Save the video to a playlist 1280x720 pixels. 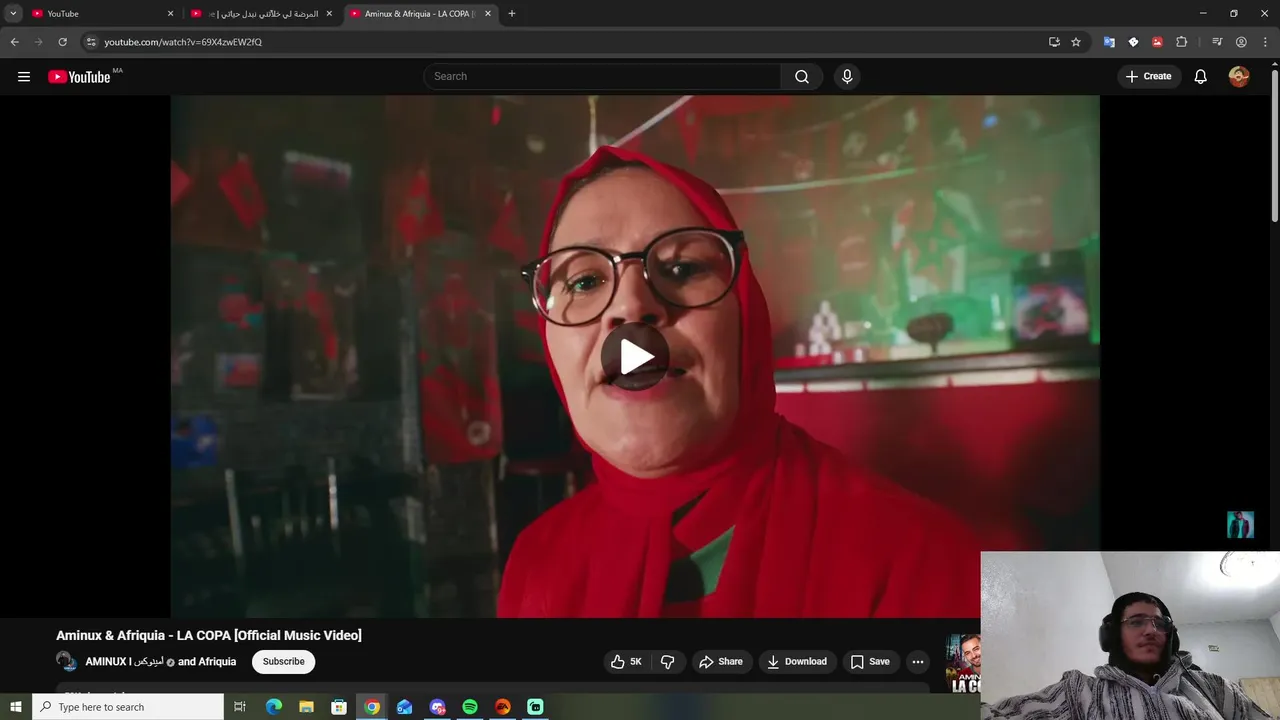(x=870, y=662)
